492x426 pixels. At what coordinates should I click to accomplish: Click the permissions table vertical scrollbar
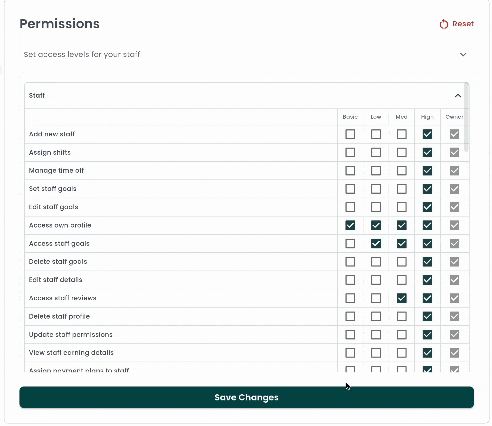[x=467, y=118]
